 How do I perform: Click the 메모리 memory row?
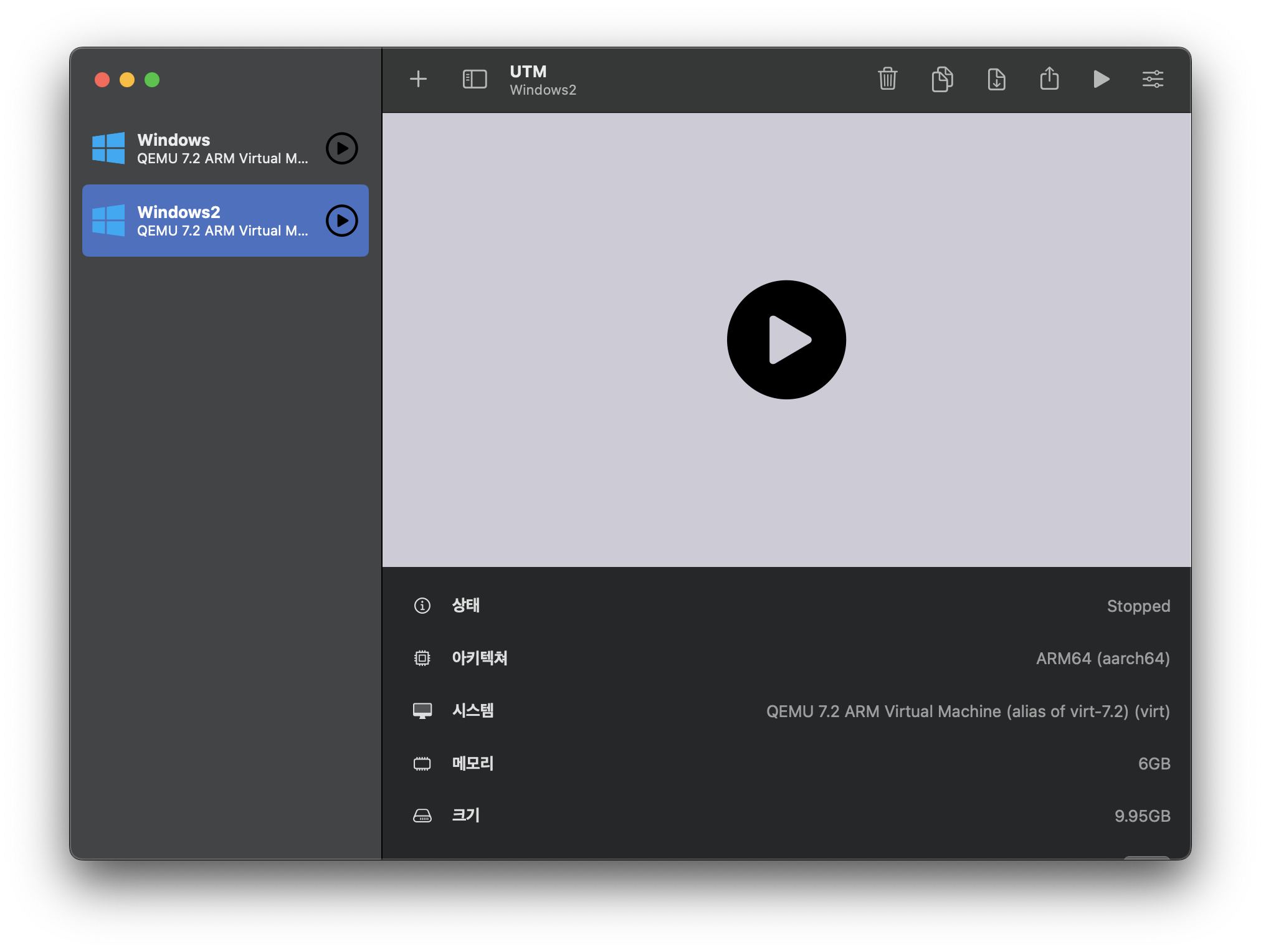tap(786, 763)
